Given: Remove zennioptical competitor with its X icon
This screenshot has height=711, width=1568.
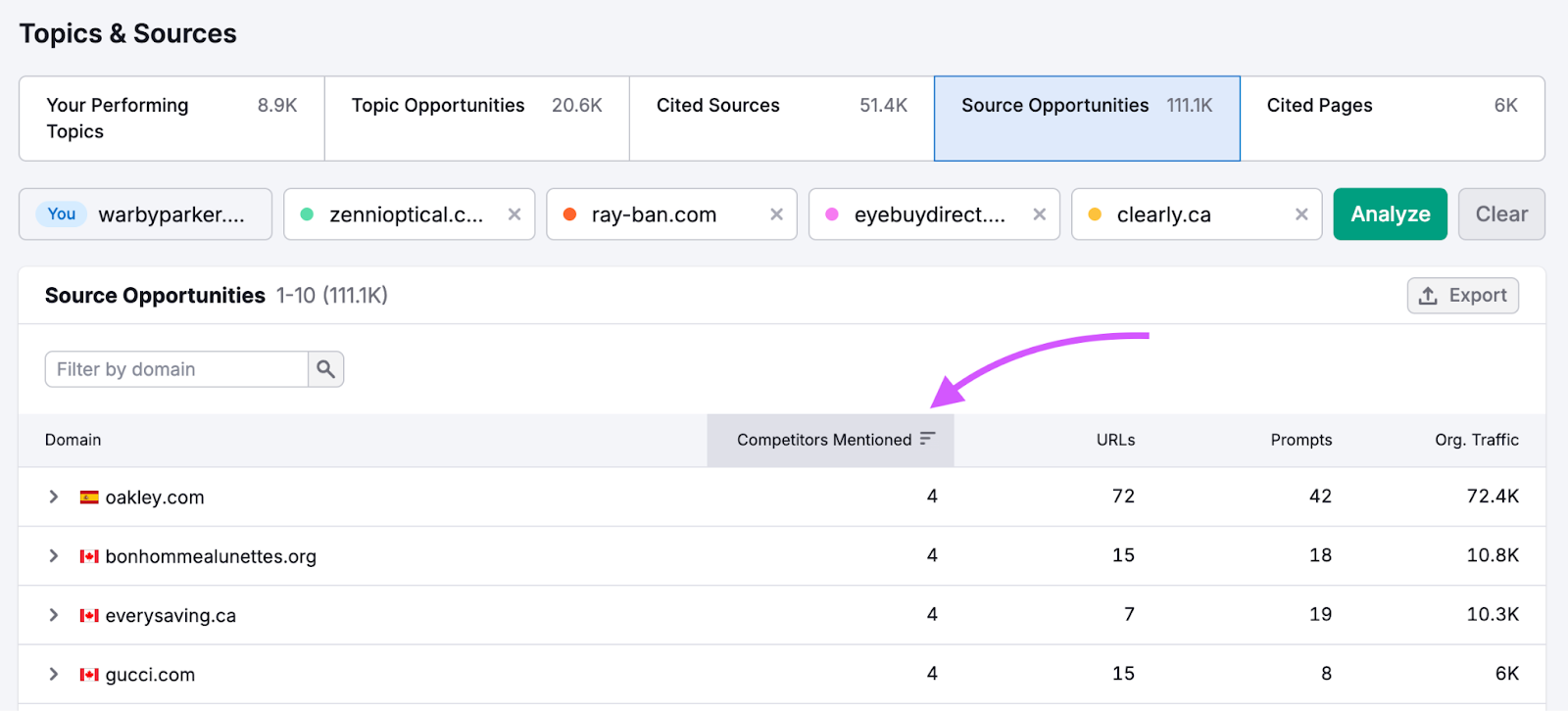Looking at the screenshot, I should pos(514,214).
